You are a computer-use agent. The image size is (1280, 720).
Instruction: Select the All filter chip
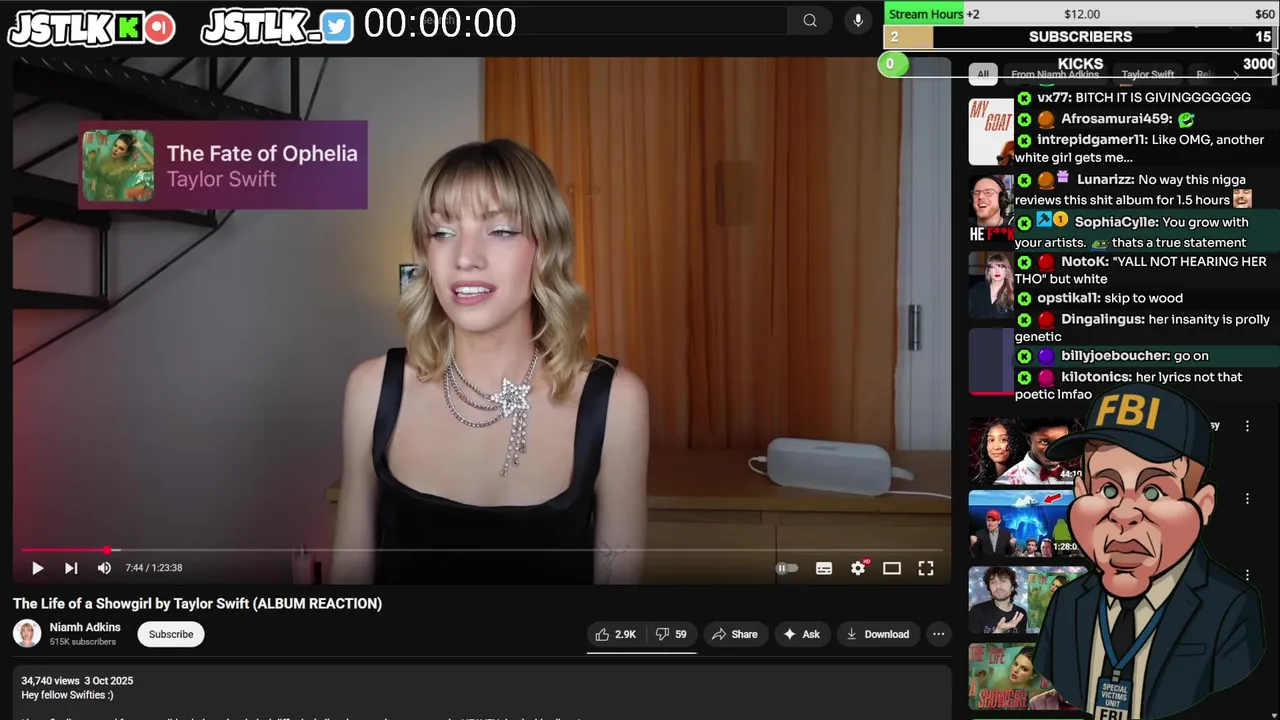click(983, 74)
